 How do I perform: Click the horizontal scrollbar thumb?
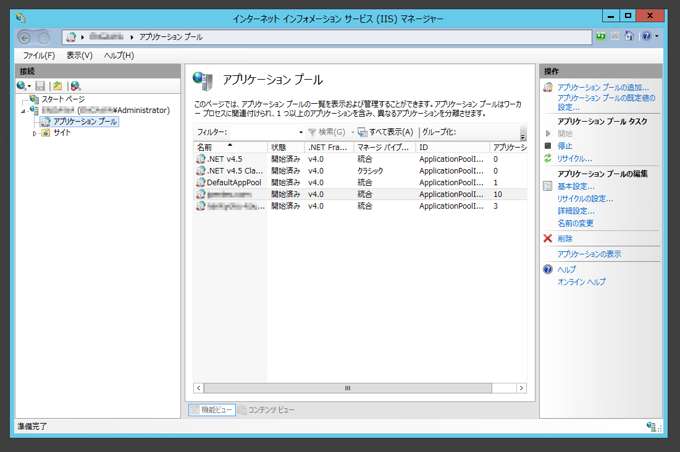347,388
